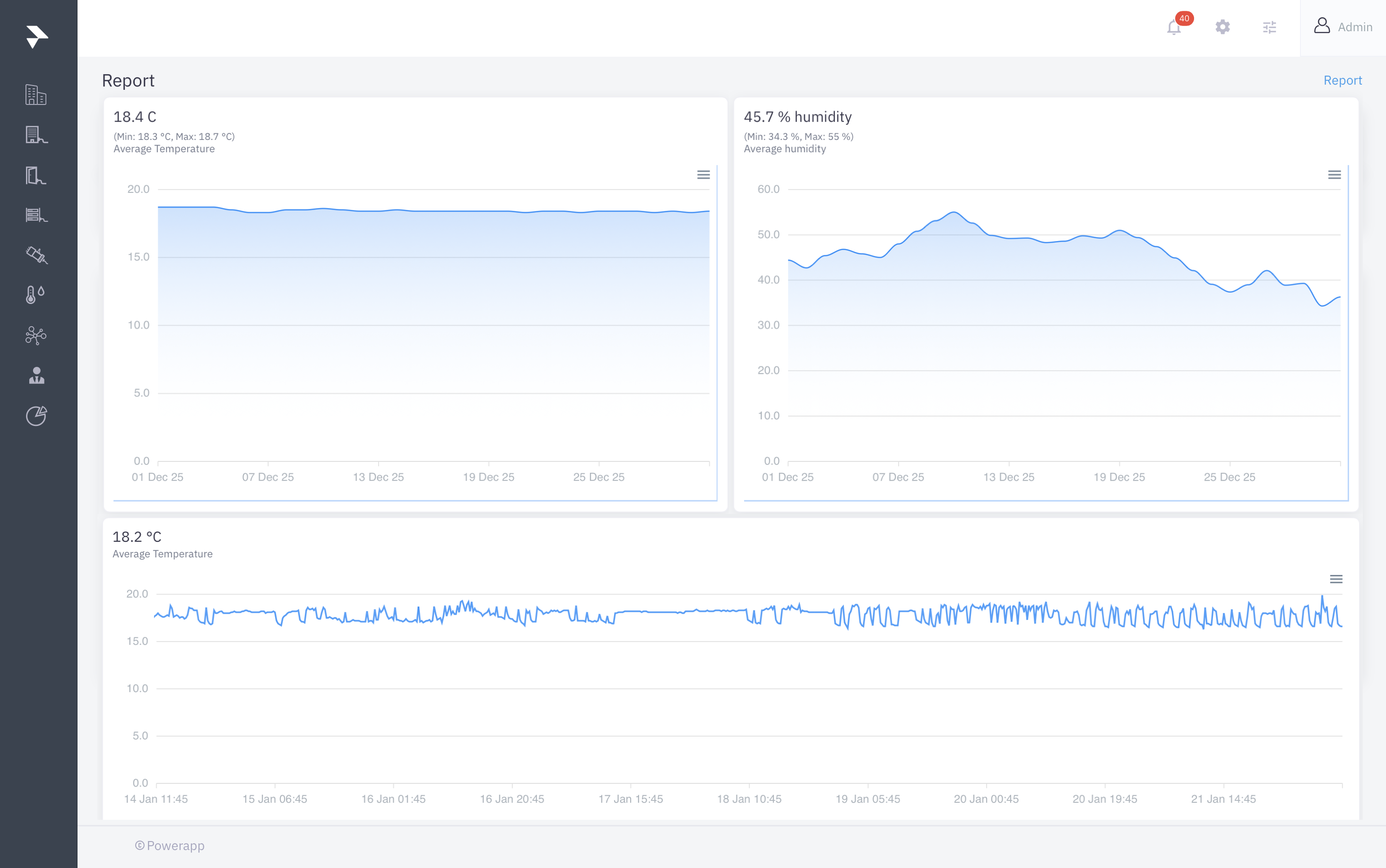This screenshot has height=868, width=1386.
Task: Click the building with cable sidebar icon
Action: 35,135
